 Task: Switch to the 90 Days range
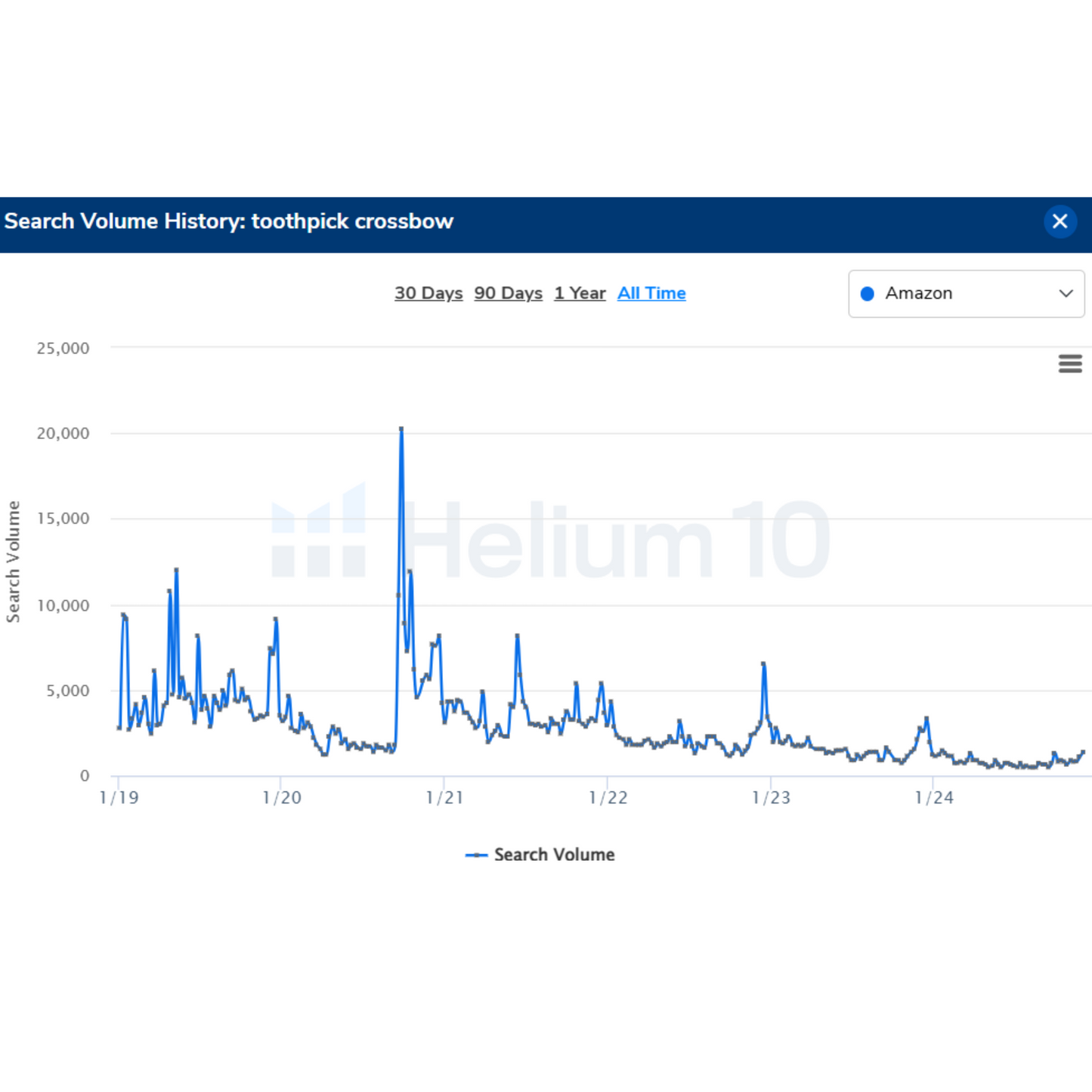508,293
